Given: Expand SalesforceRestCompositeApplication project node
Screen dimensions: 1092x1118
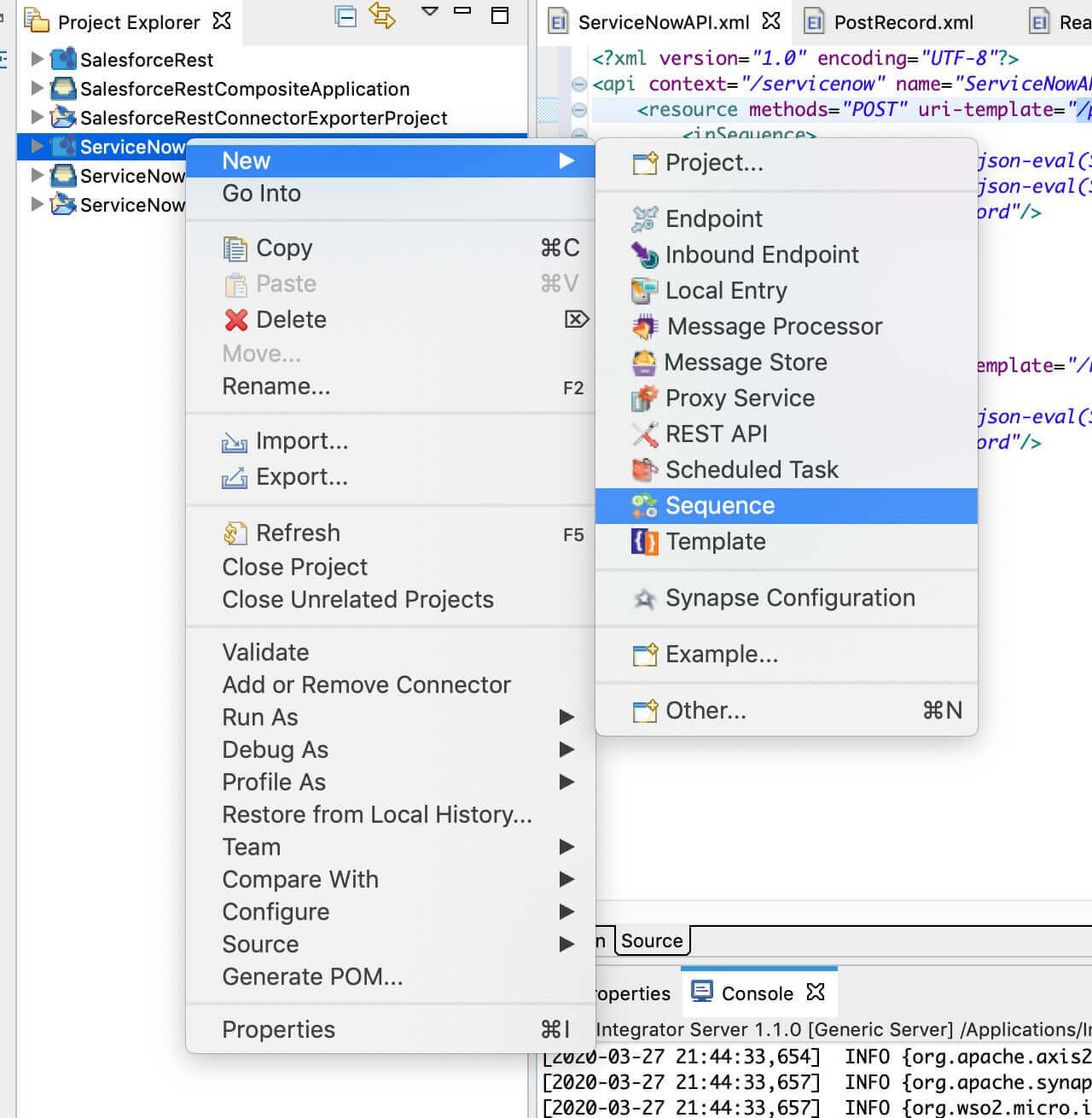Looking at the screenshot, I should 37,89.
